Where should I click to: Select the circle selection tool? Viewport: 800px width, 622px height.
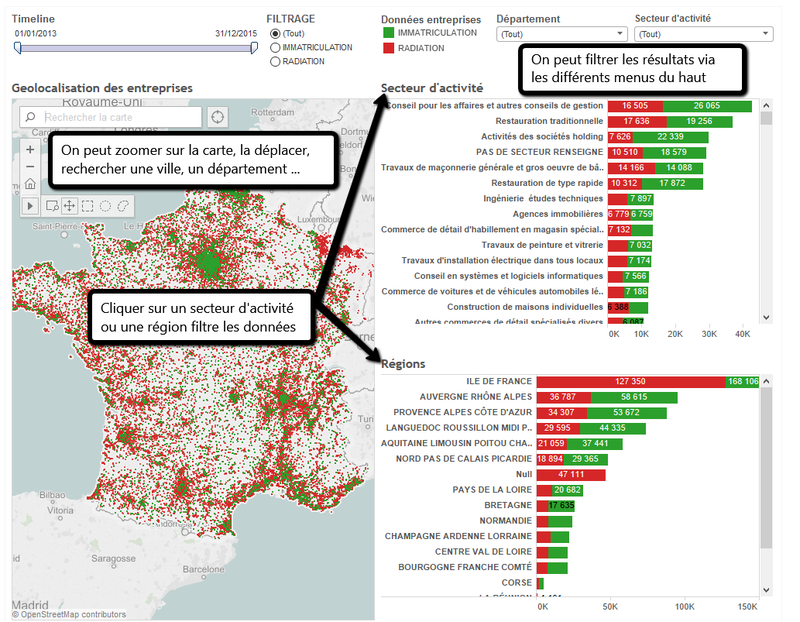point(106,204)
